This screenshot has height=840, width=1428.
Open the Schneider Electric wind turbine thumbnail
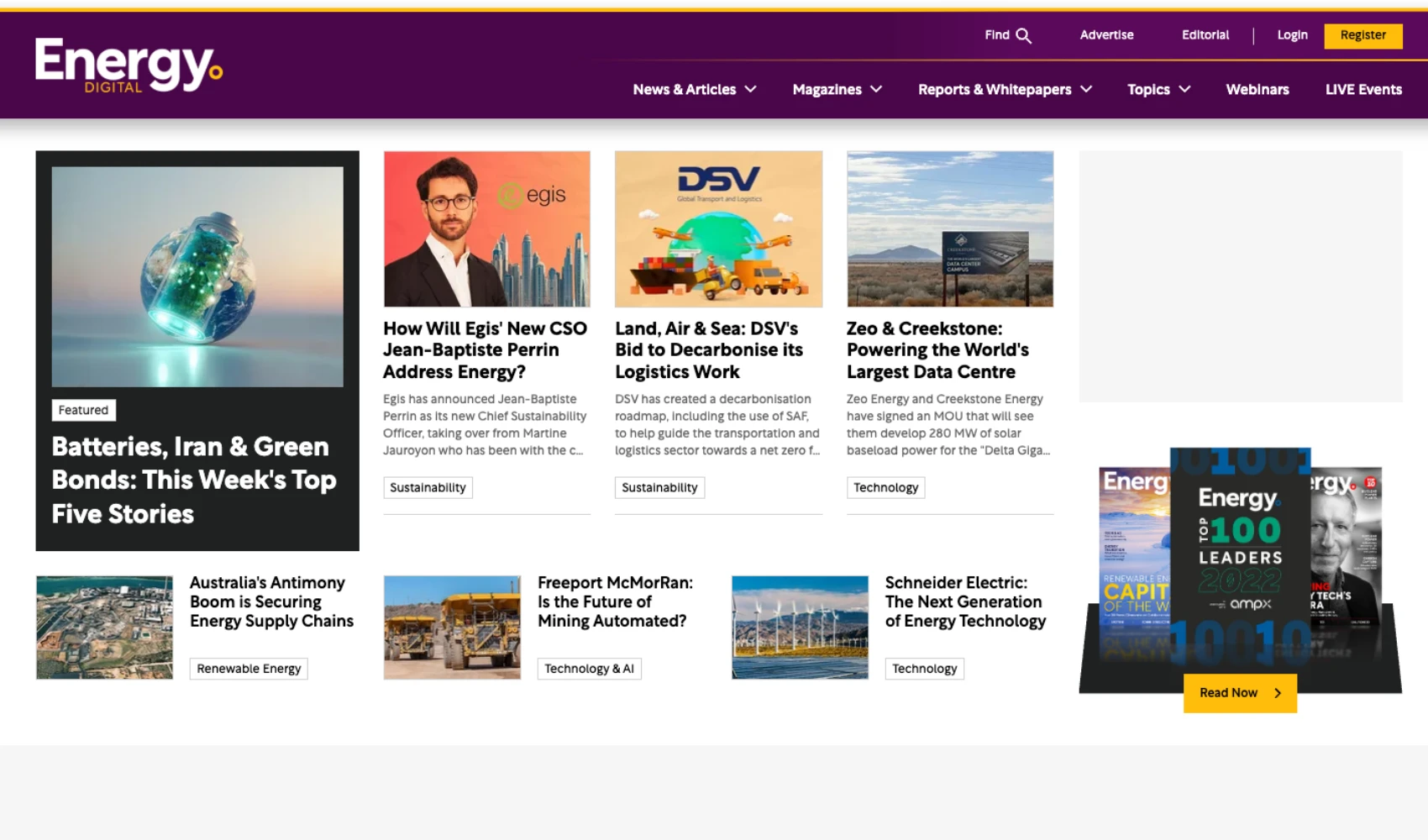(x=799, y=627)
